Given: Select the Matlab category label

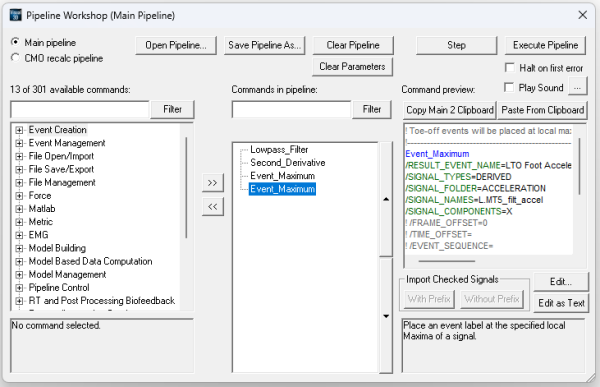Looking at the screenshot, I should 42,209.
